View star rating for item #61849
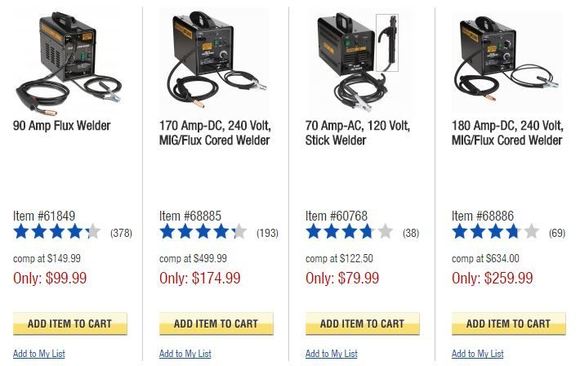Viewport: 580px width, 366px height. click(x=57, y=232)
